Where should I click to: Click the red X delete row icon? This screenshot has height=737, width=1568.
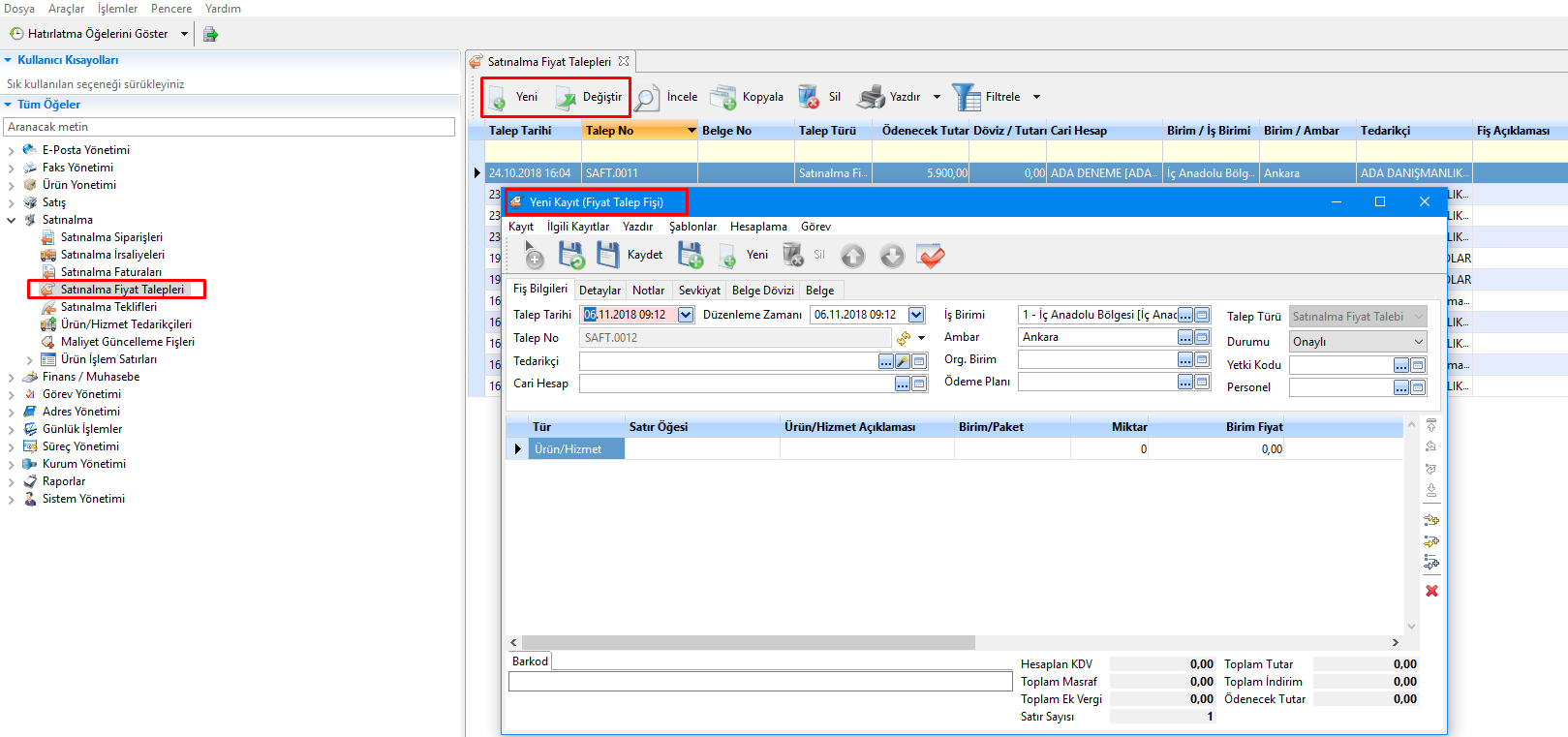click(1431, 591)
